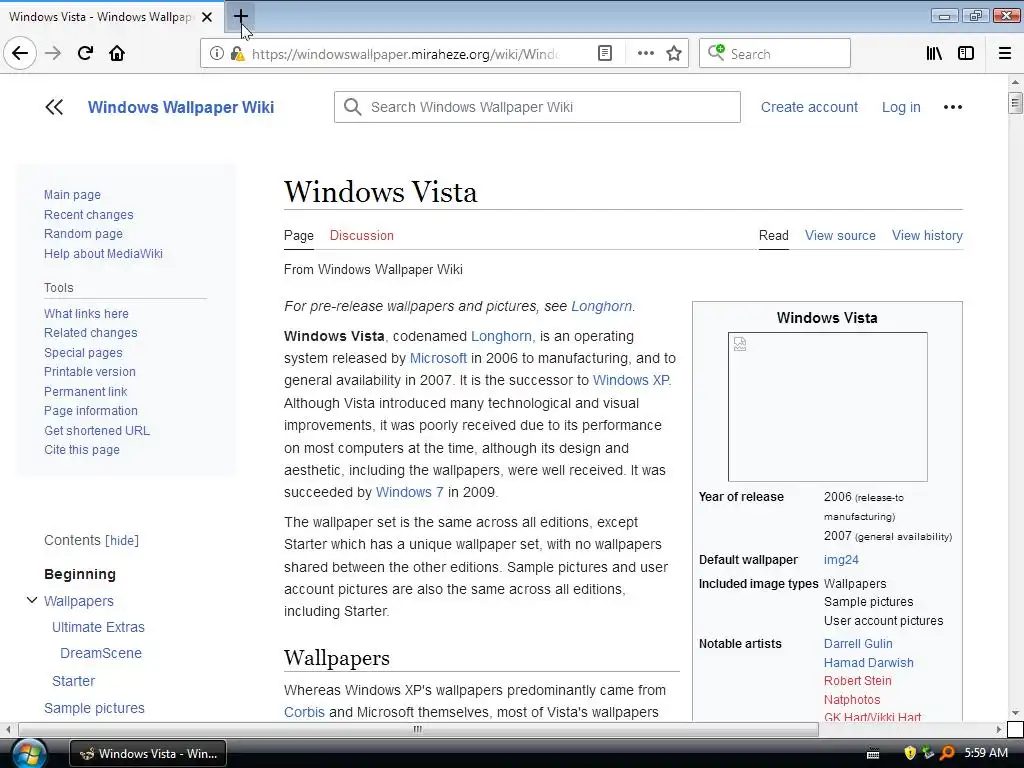1024x768 pixels.
Task: Open Main page in sidebar
Action: pos(72,195)
